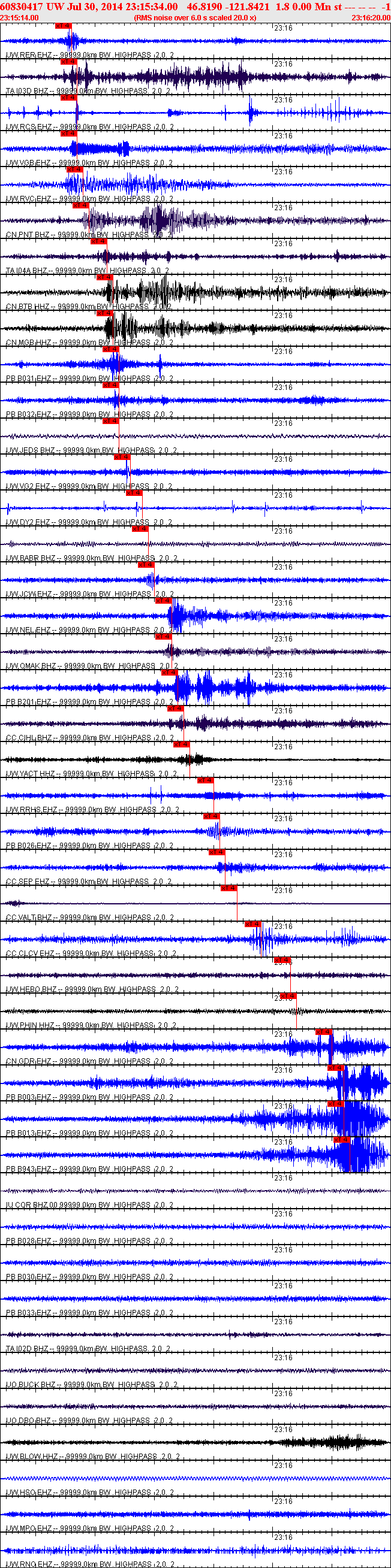Image resolution: width=391 pixels, height=1568 pixels.
Task: Click the UW.MPO.EHZ station label
Action: pos(89,1527)
